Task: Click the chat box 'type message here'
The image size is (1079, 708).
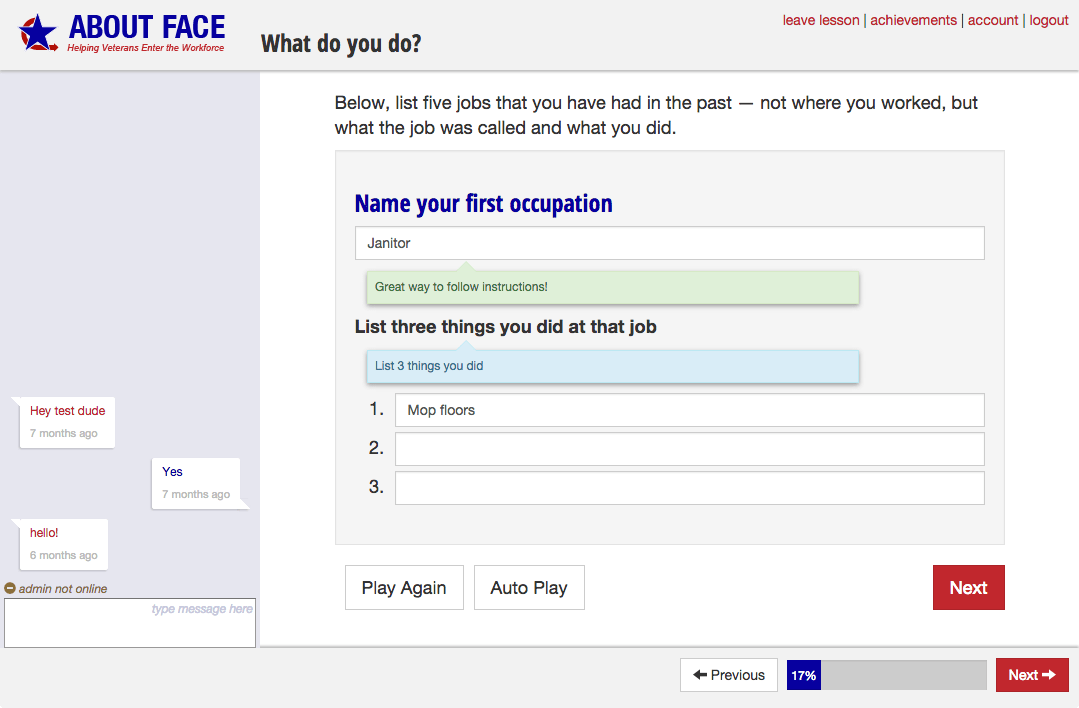Action: click(x=130, y=623)
